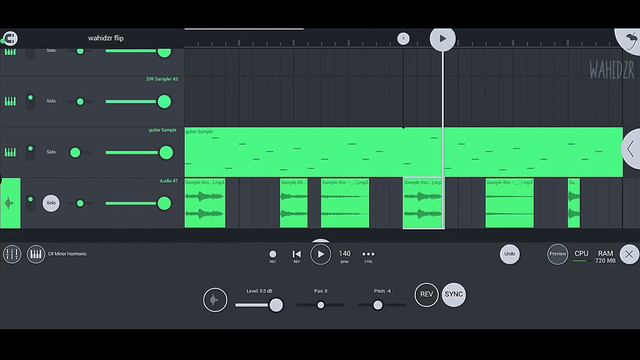The width and height of the screenshot is (640, 360).
Task: Select the fifth audio clip on Audio 47
Action: point(510,203)
